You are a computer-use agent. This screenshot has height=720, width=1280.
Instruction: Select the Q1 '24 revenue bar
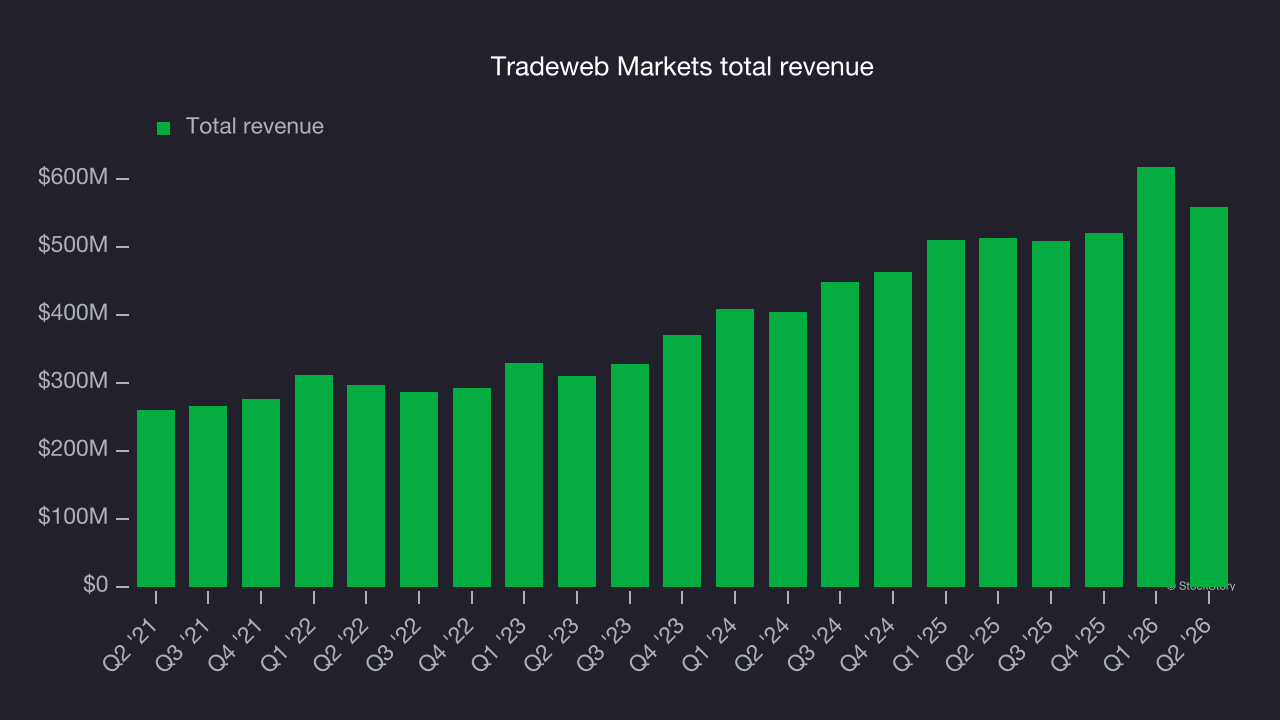click(735, 448)
